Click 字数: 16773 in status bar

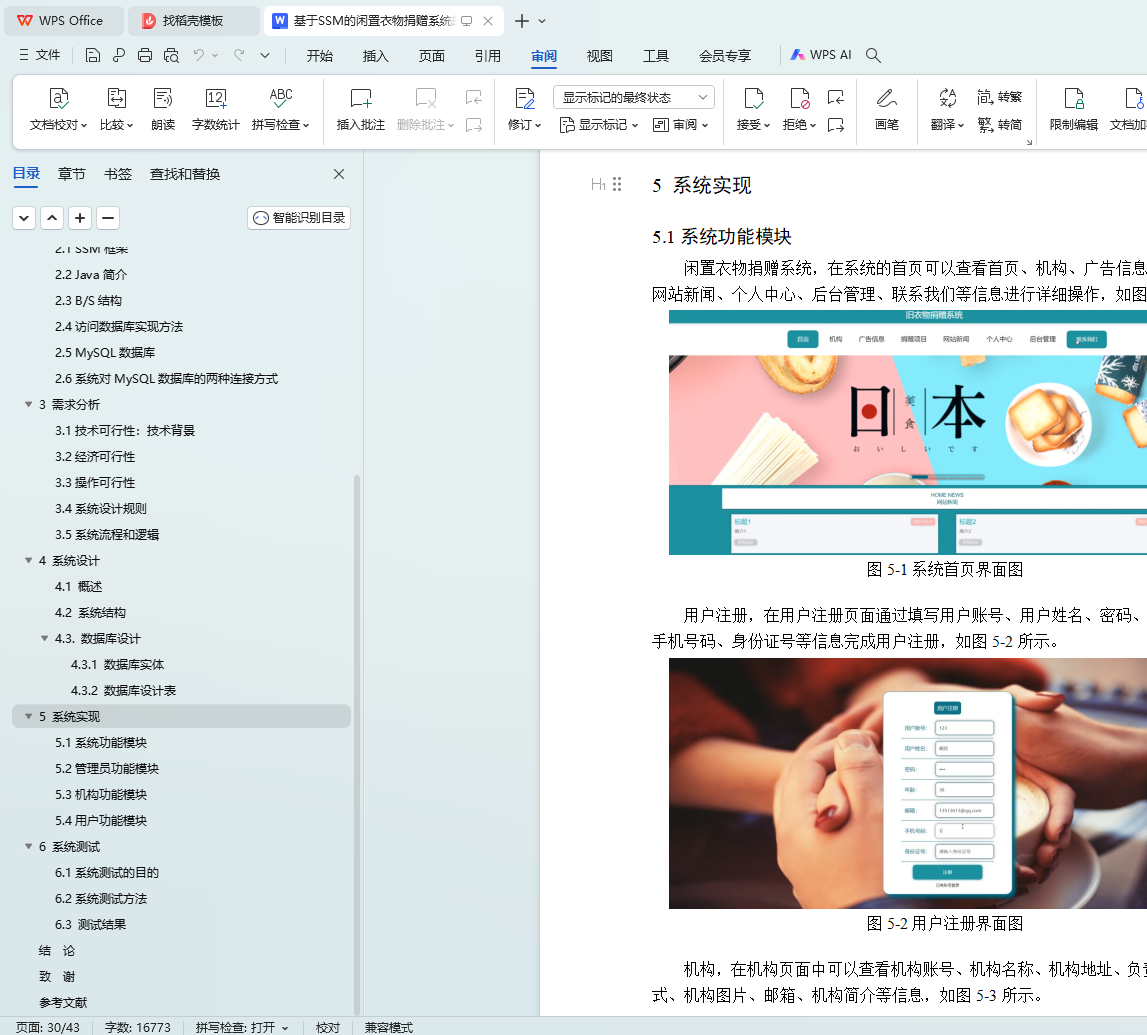pos(138,1027)
